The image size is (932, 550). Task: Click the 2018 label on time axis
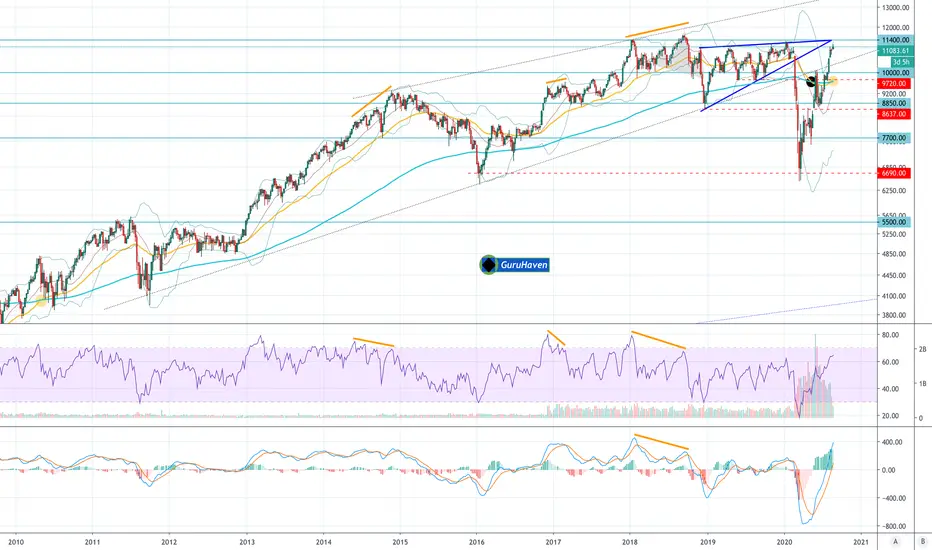coord(630,542)
